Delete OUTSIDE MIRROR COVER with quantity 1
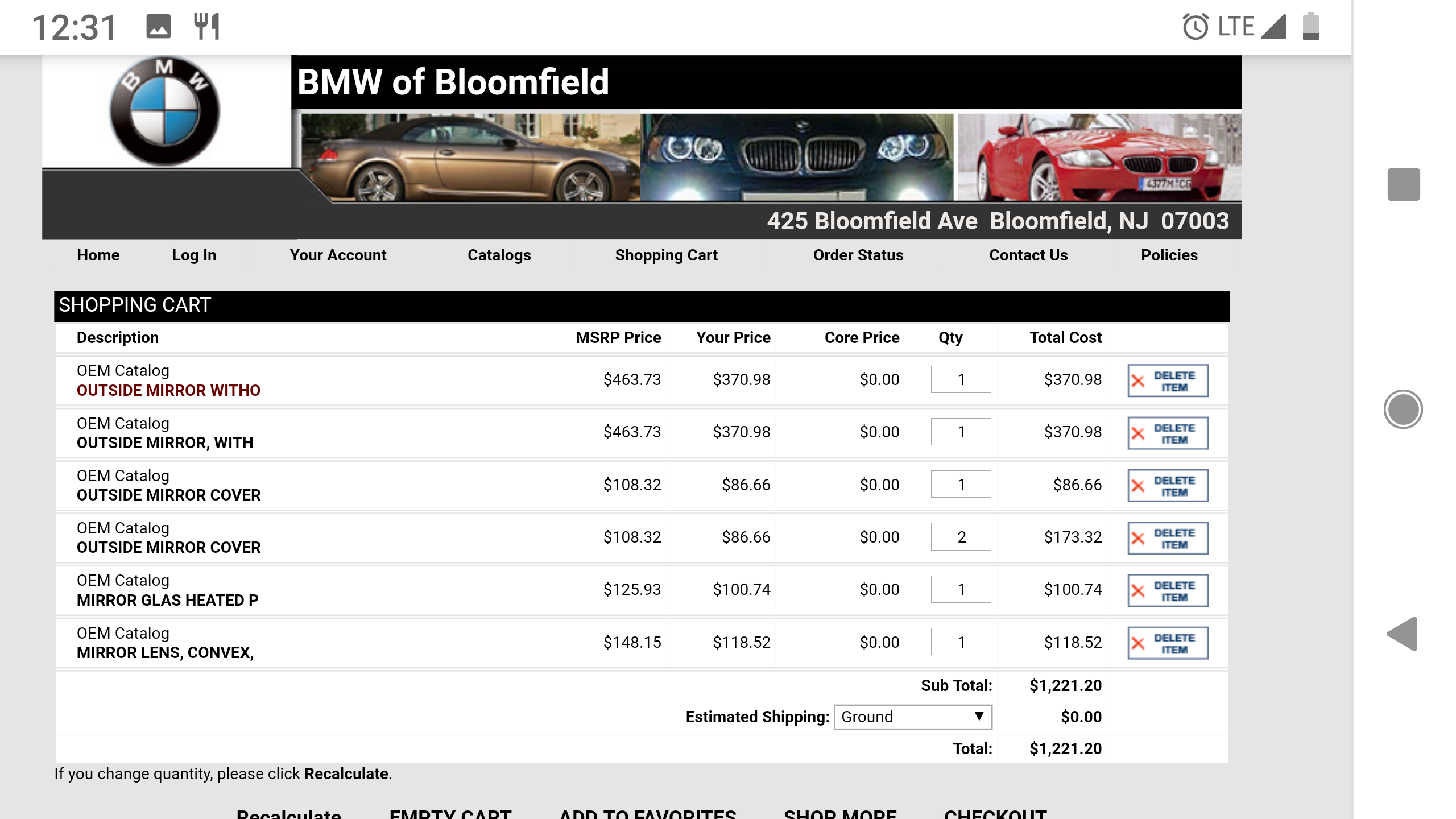The width and height of the screenshot is (1456, 819). coord(1168,485)
